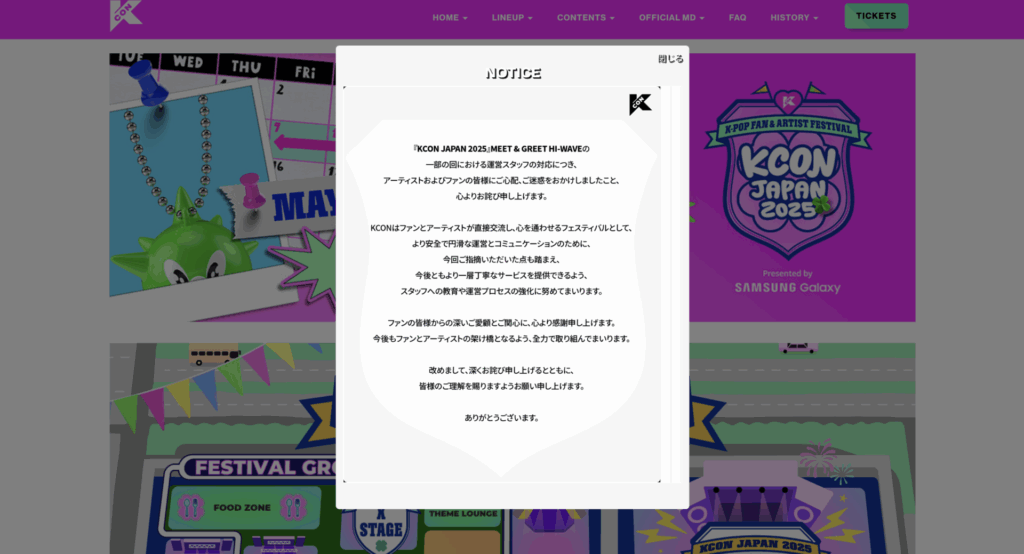Go to the FAQ page
Viewport: 1024px width, 554px height.
click(737, 18)
